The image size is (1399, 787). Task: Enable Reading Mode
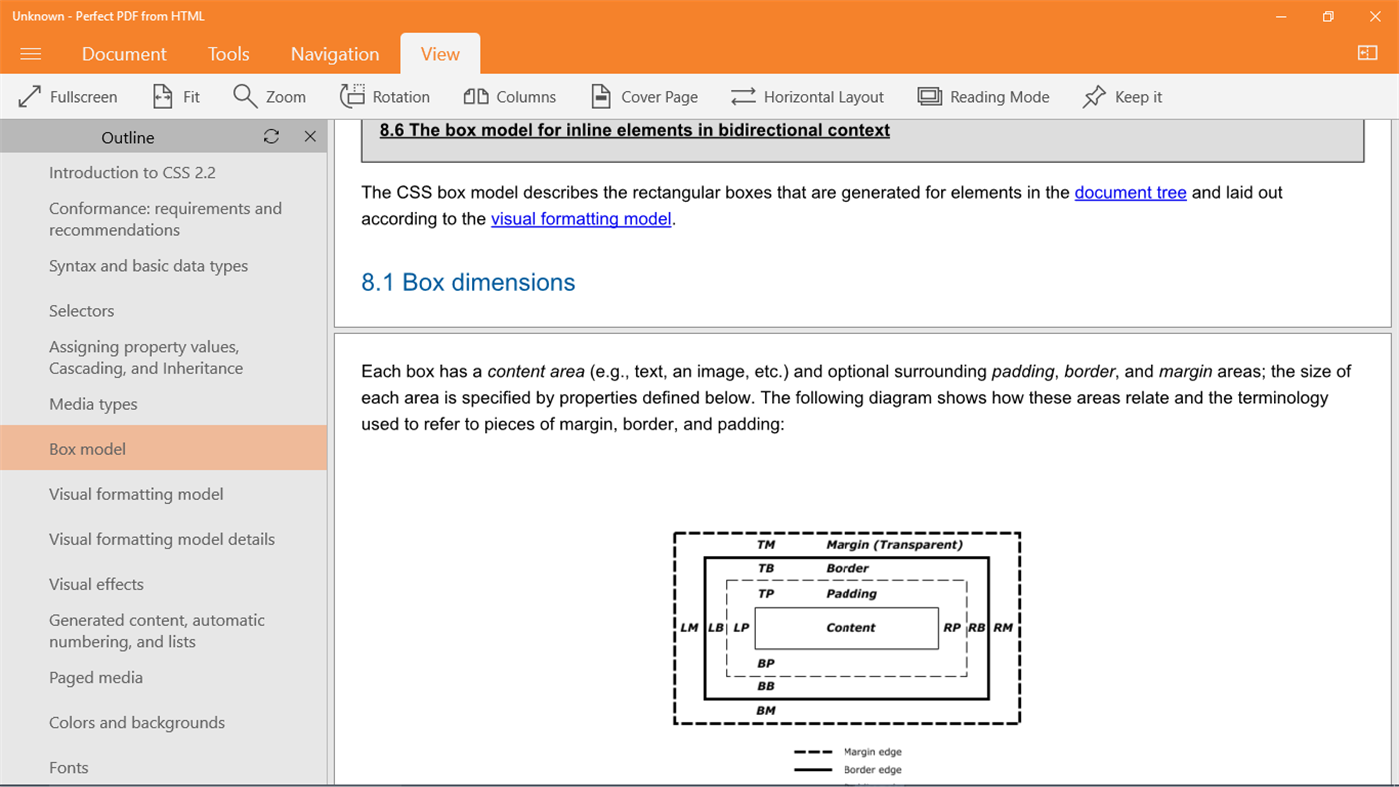[x=929, y=96]
